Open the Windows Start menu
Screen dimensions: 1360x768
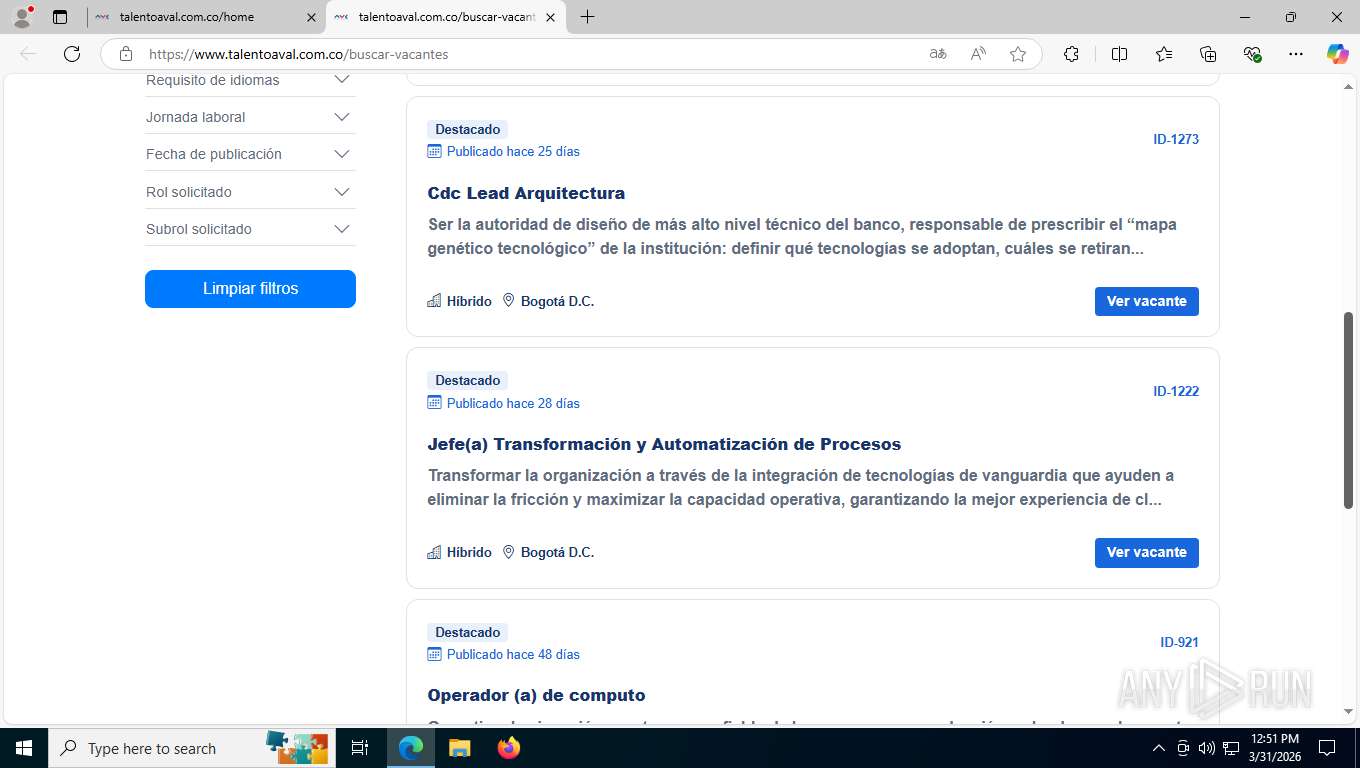[x=24, y=748]
